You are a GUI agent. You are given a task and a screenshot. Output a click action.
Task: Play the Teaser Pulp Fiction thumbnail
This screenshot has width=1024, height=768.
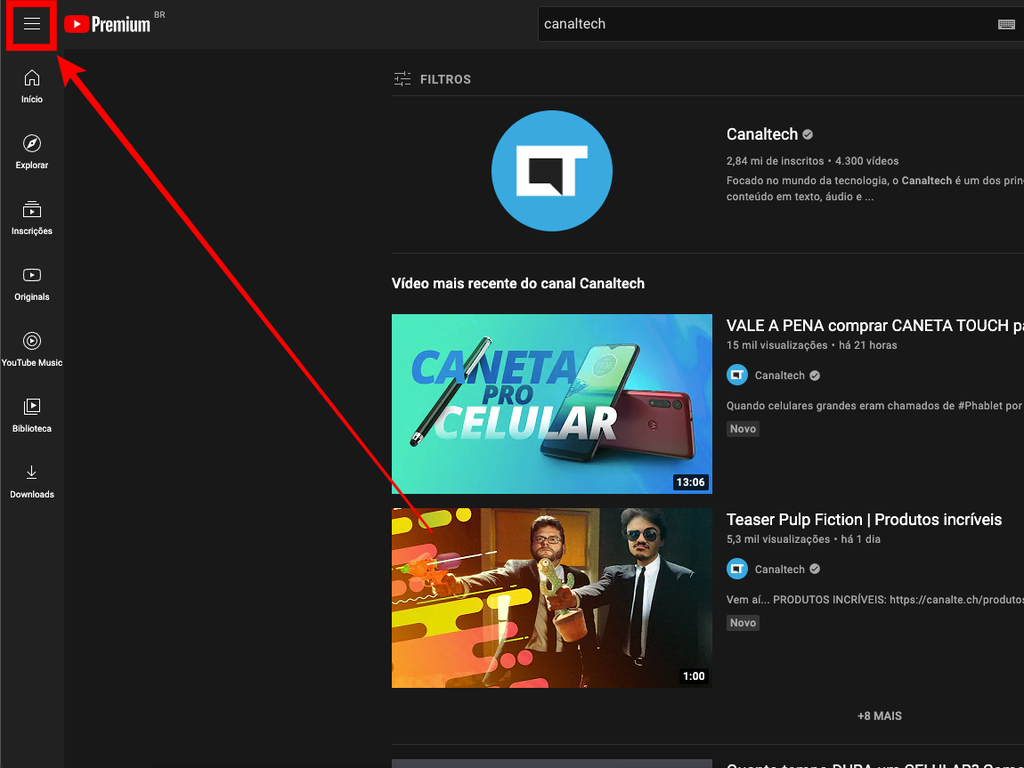click(552, 598)
